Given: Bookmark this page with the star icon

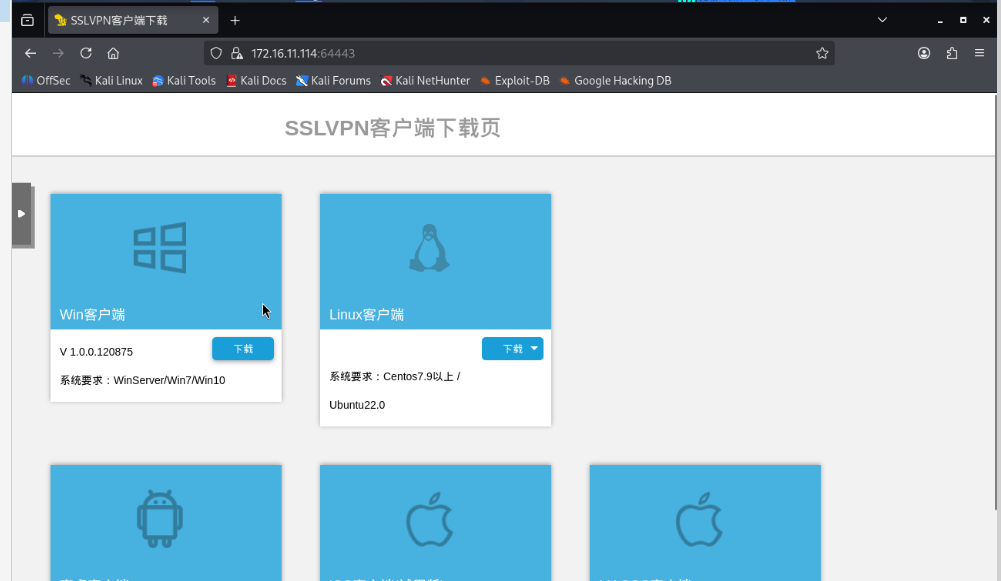Looking at the screenshot, I should (x=822, y=54).
